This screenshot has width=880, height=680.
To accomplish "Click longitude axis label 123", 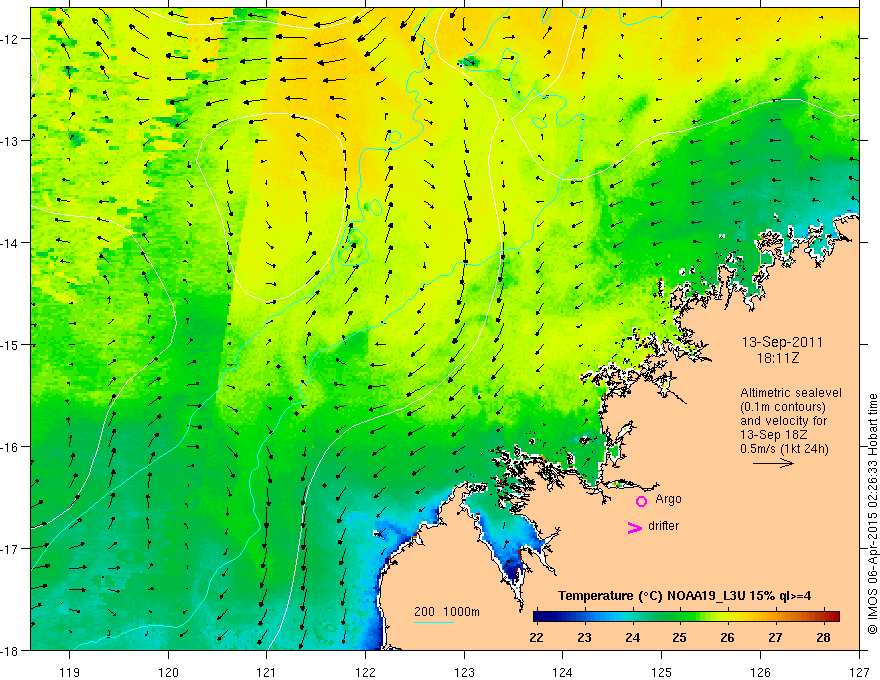I will [464, 672].
